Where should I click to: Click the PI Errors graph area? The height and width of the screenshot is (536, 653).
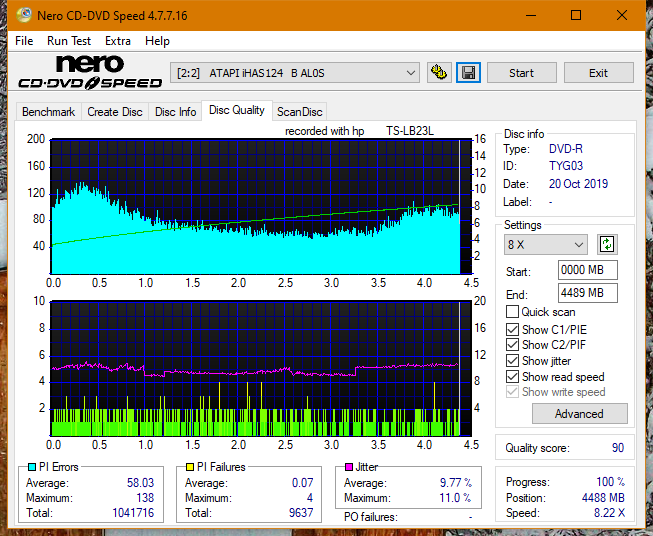click(261, 207)
